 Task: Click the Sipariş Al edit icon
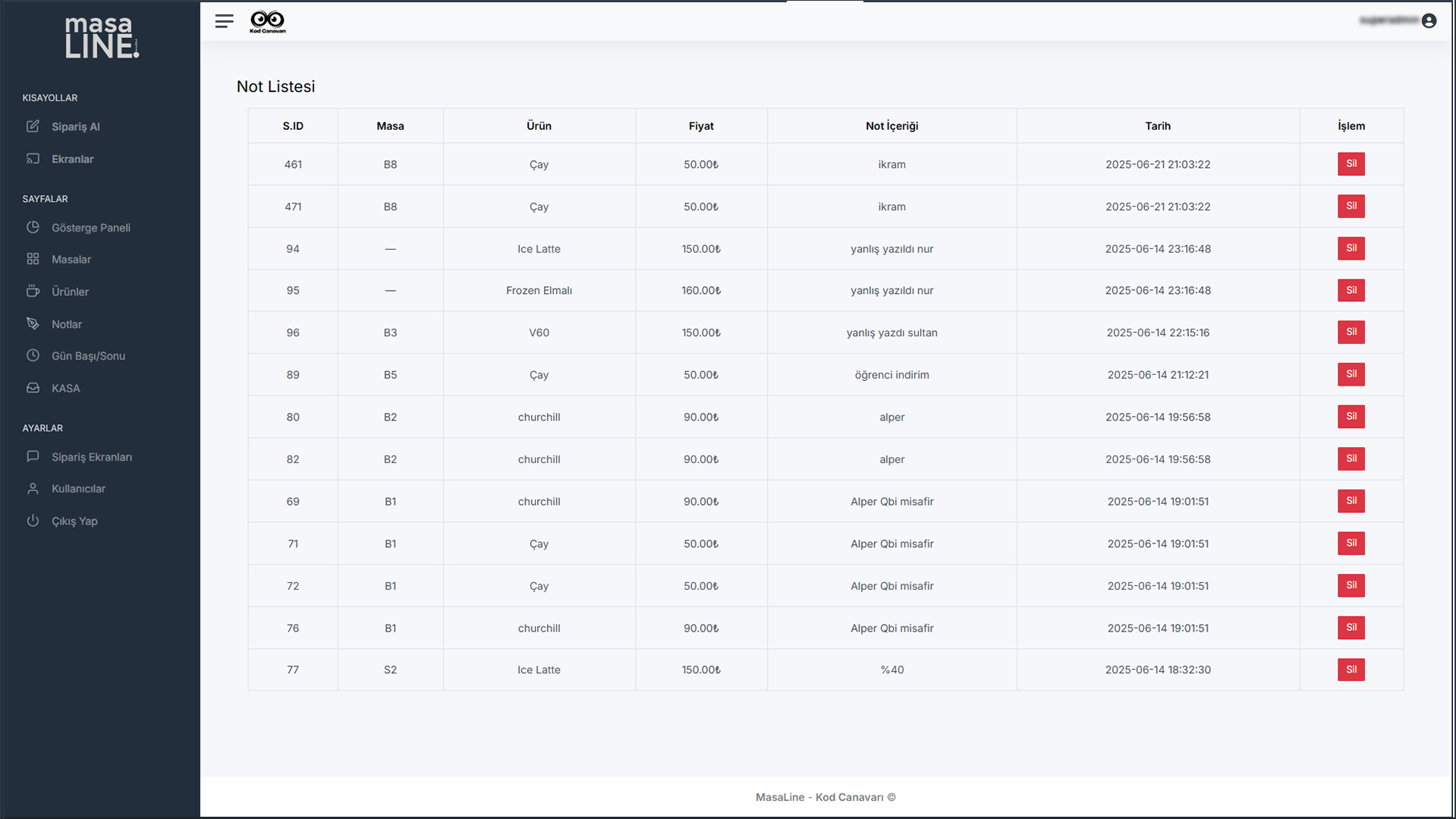[x=33, y=126]
